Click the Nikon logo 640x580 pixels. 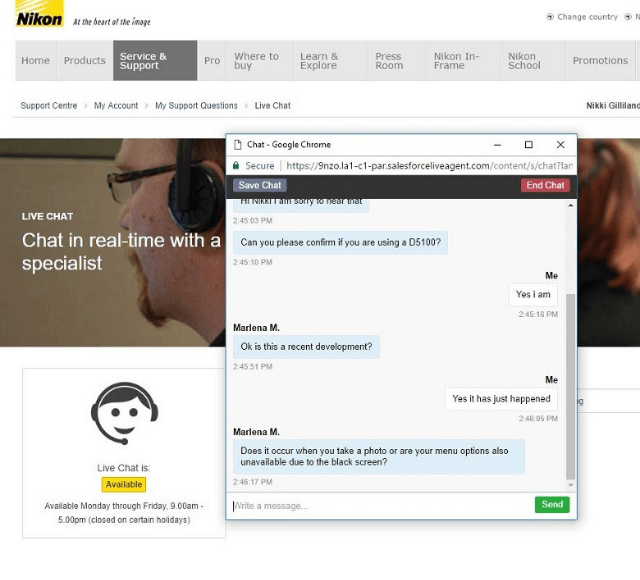pos(40,13)
